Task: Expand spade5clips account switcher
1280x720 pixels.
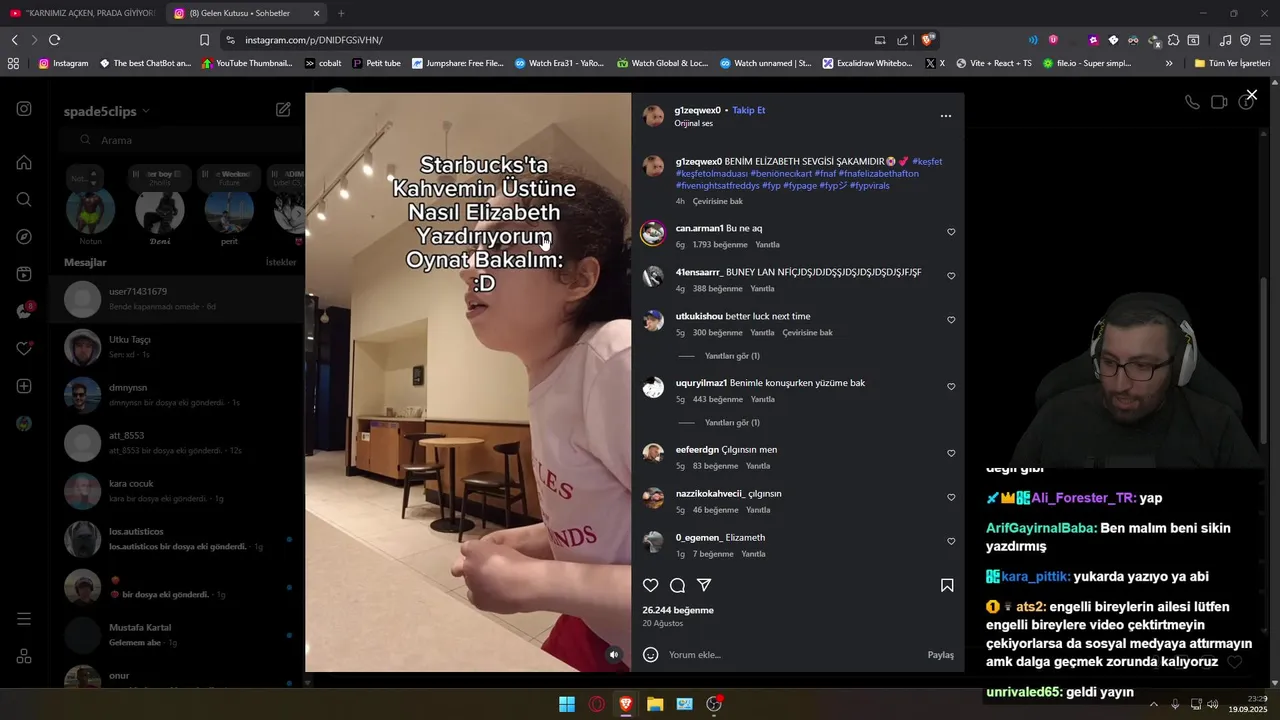Action: (x=107, y=111)
